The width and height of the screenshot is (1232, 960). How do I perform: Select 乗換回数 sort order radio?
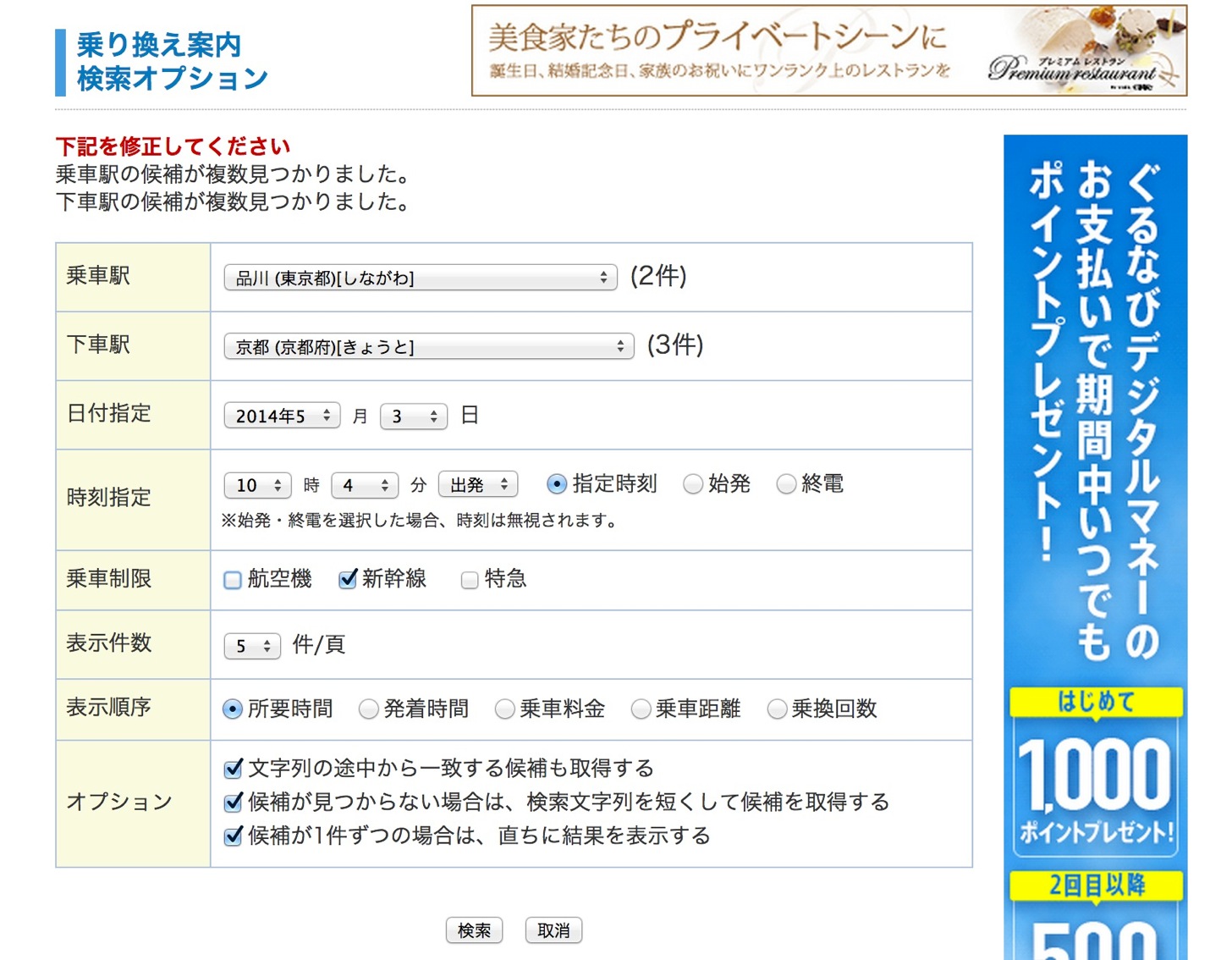777,709
